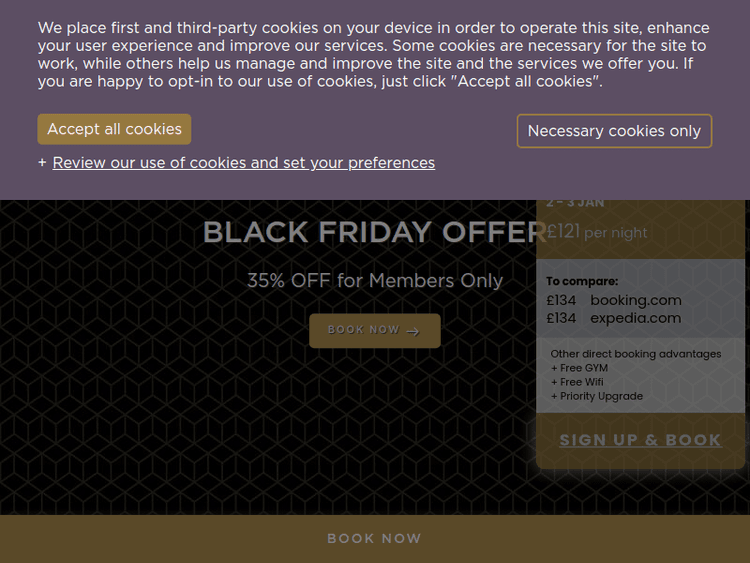Follow the SIGN UP & BOOK link
The width and height of the screenshot is (750, 563).
(x=640, y=440)
